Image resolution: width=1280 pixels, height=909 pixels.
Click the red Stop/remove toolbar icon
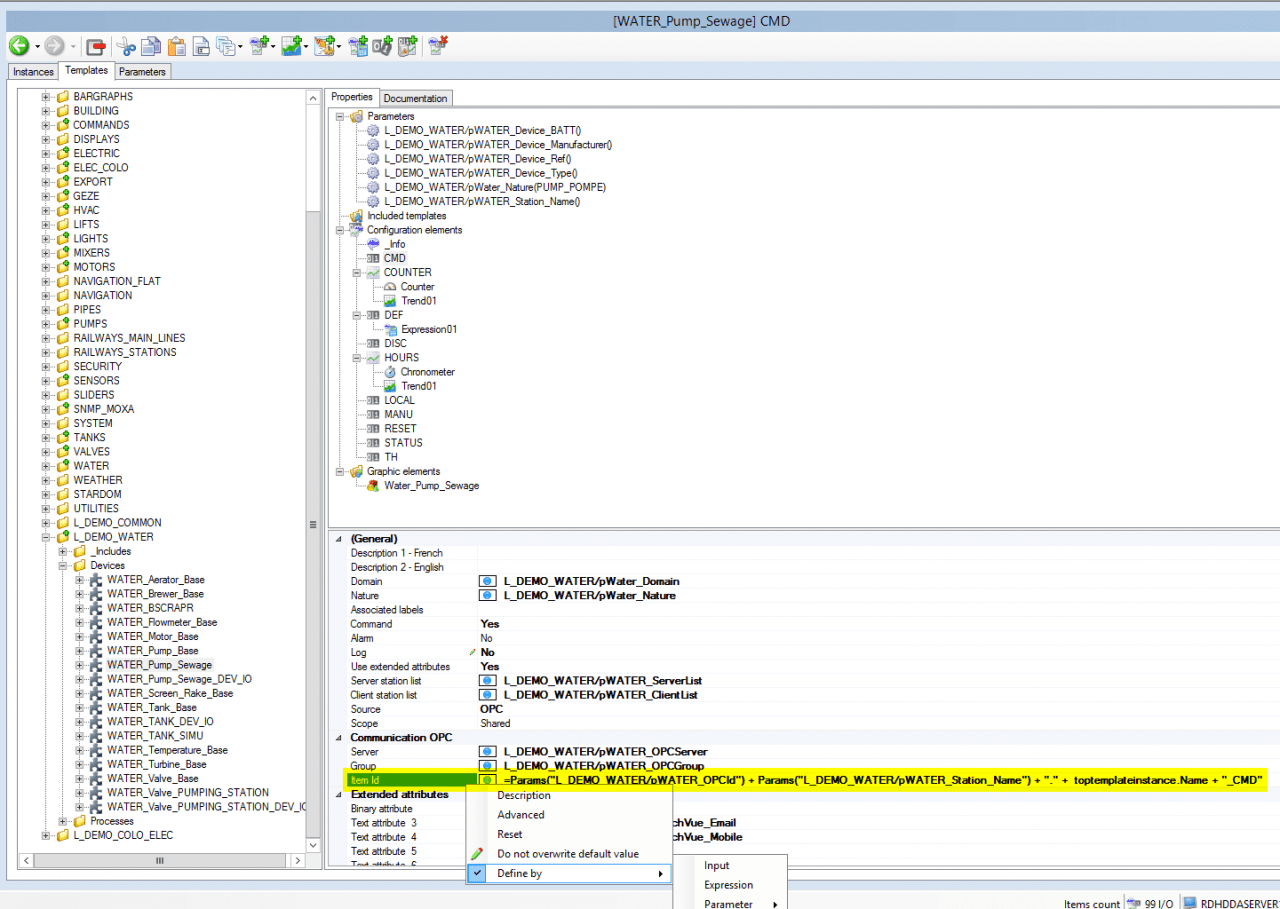96,46
